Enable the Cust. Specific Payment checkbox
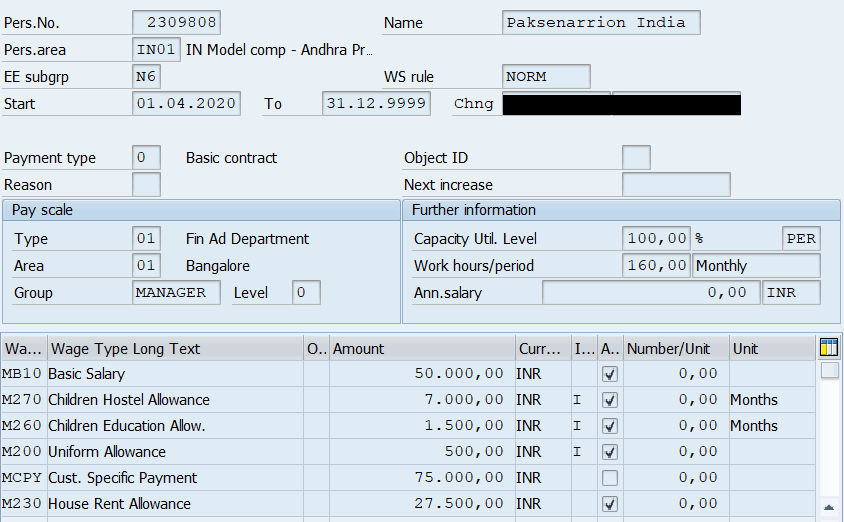Screen dimensions: 844x522 point(610,478)
